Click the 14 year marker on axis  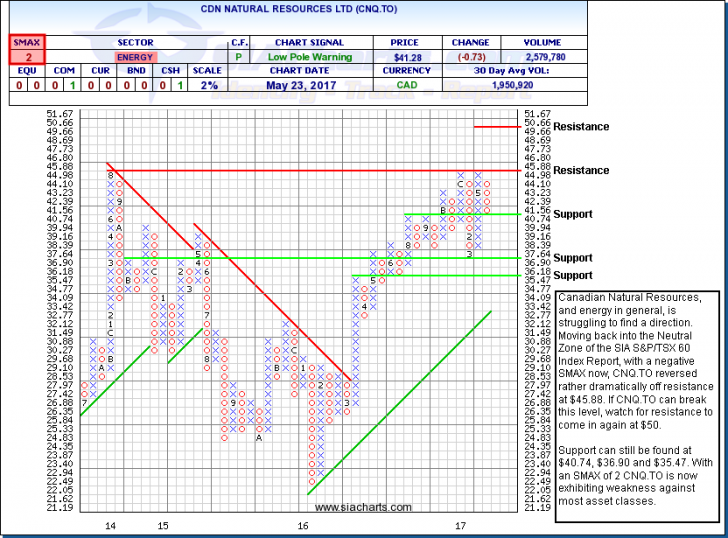(x=109, y=524)
